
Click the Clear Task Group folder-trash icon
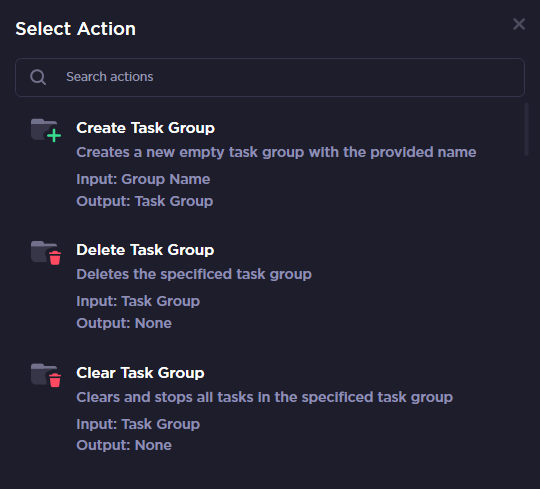[46, 375]
